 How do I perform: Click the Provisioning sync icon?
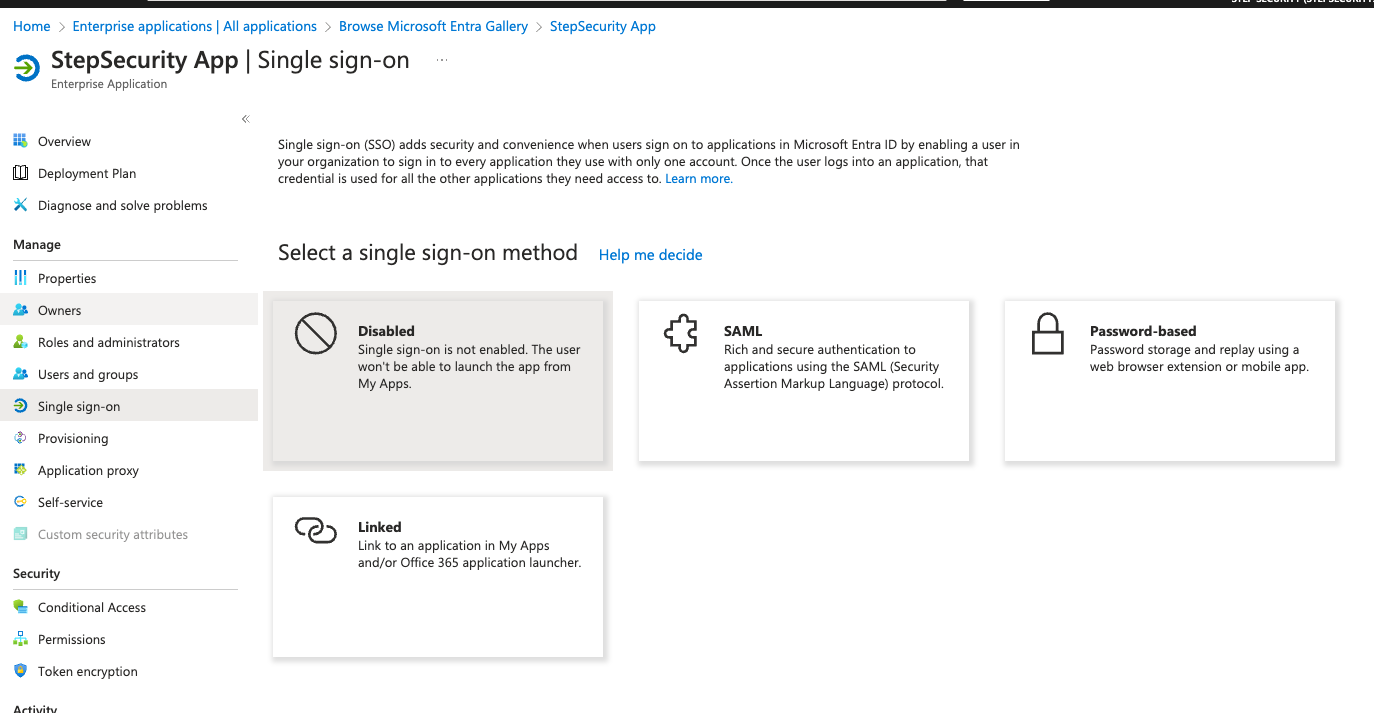tap(20, 438)
